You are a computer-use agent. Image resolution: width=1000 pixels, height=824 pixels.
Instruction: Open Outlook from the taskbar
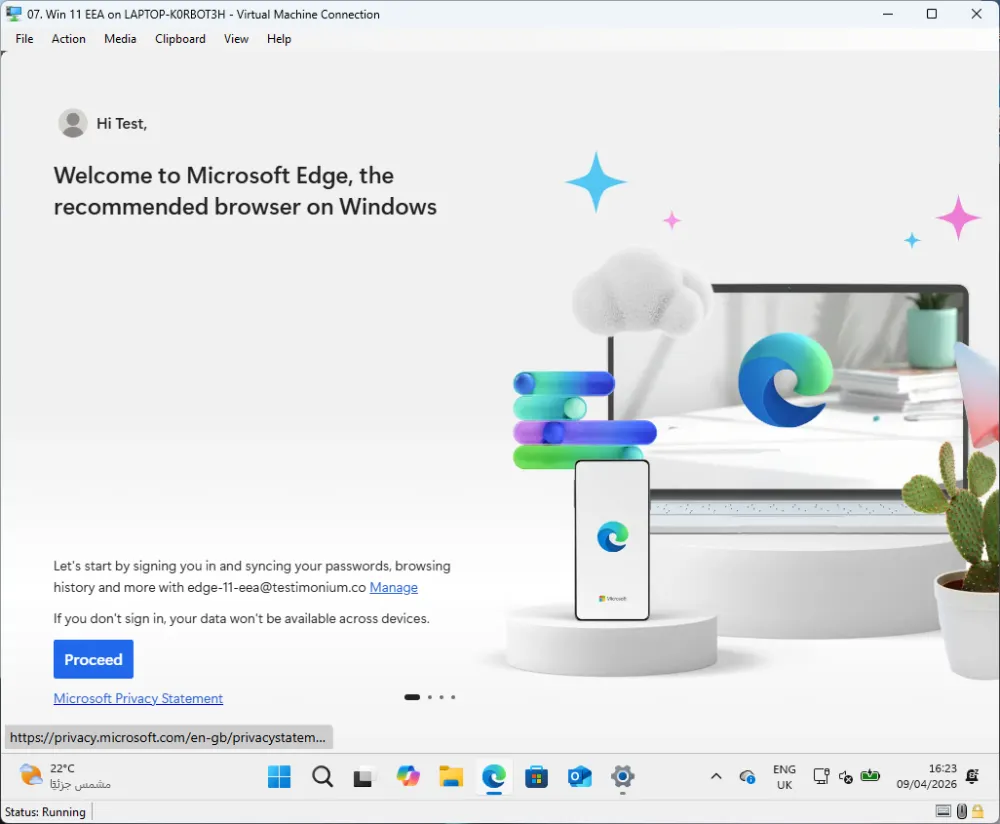[579, 777]
